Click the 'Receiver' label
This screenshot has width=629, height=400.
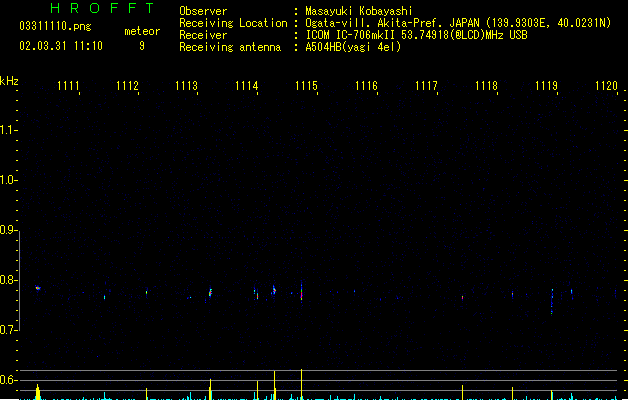coord(203,35)
